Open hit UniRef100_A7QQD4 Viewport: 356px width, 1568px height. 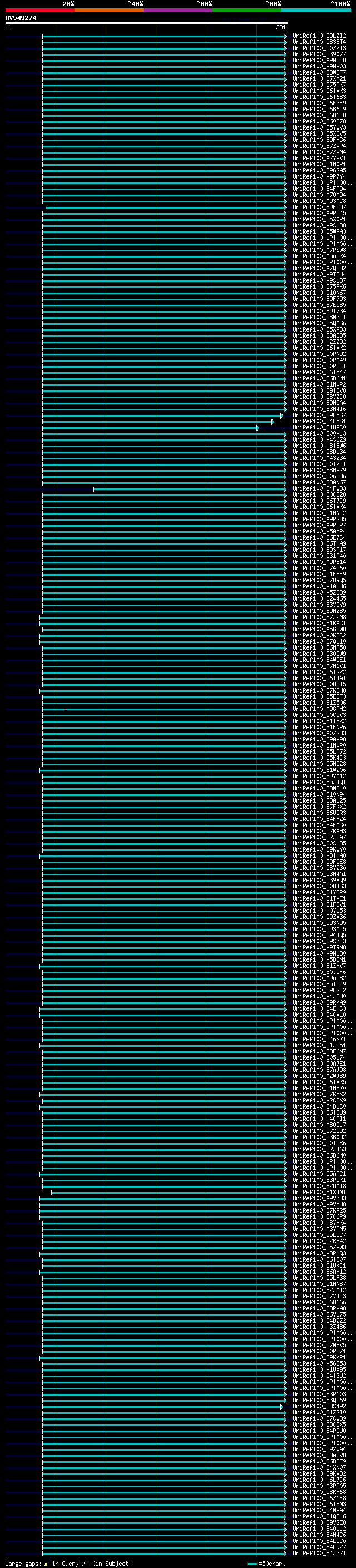319,195
